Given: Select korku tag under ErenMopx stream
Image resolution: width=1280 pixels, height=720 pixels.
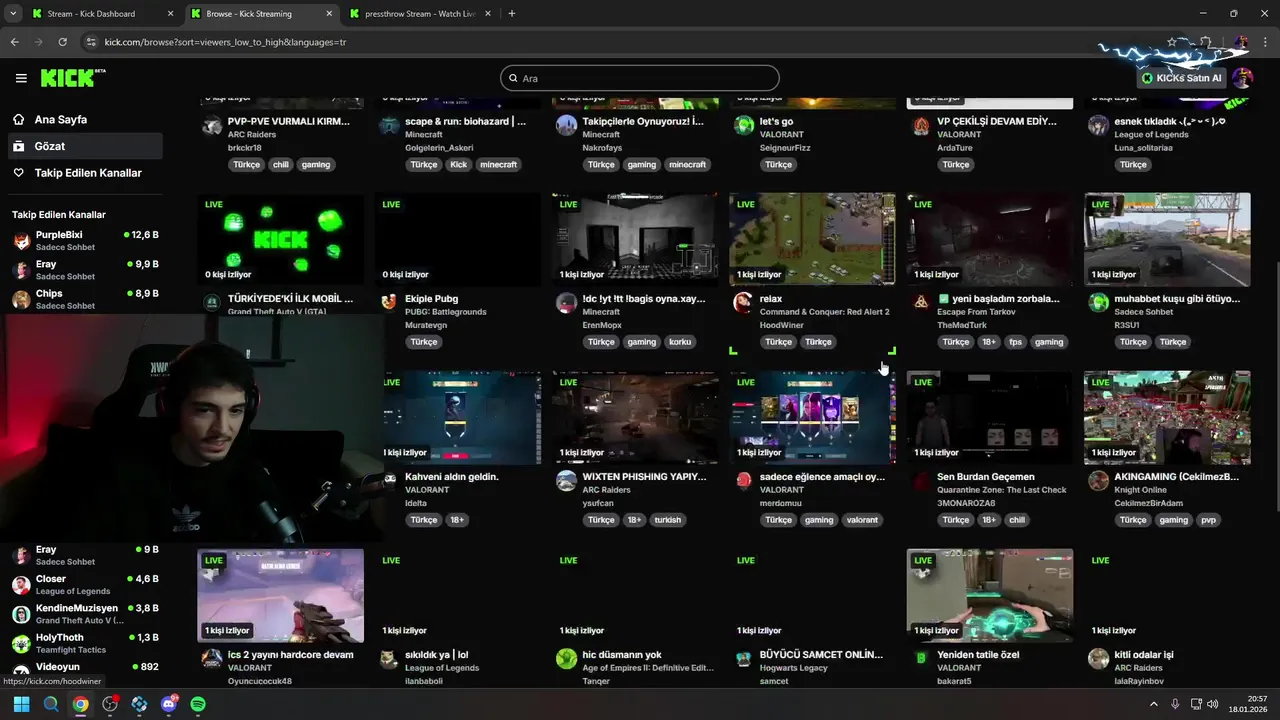Looking at the screenshot, I should 680,342.
